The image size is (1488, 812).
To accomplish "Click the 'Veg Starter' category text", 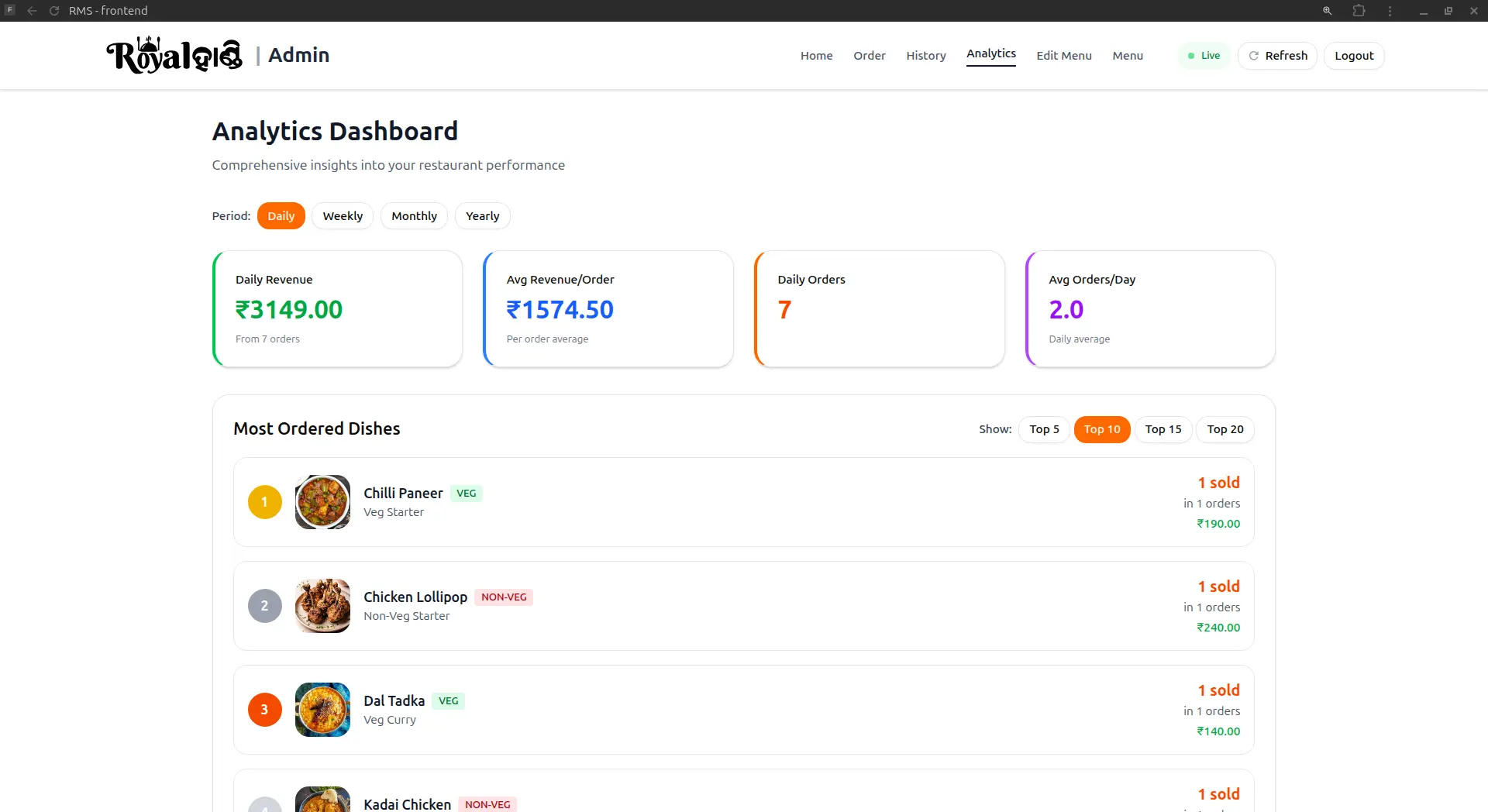I will (394, 512).
